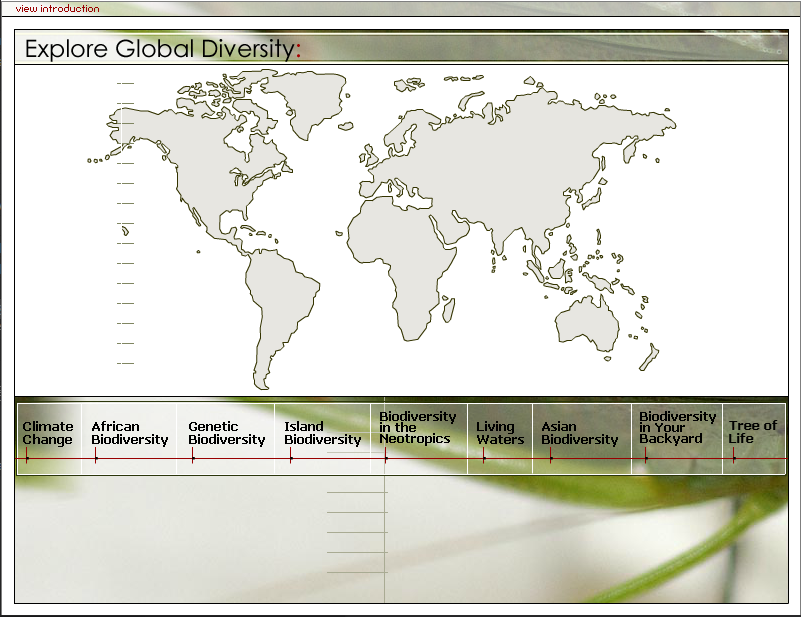The image size is (801, 617).
Task: Open Biodiversity in Your Backyard
Action: (673, 430)
